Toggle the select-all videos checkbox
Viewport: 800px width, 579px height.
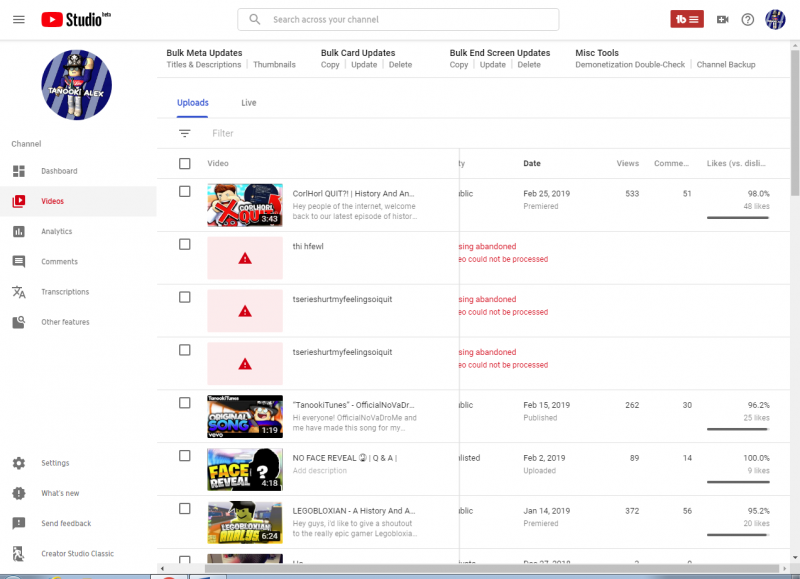click(x=184, y=163)
